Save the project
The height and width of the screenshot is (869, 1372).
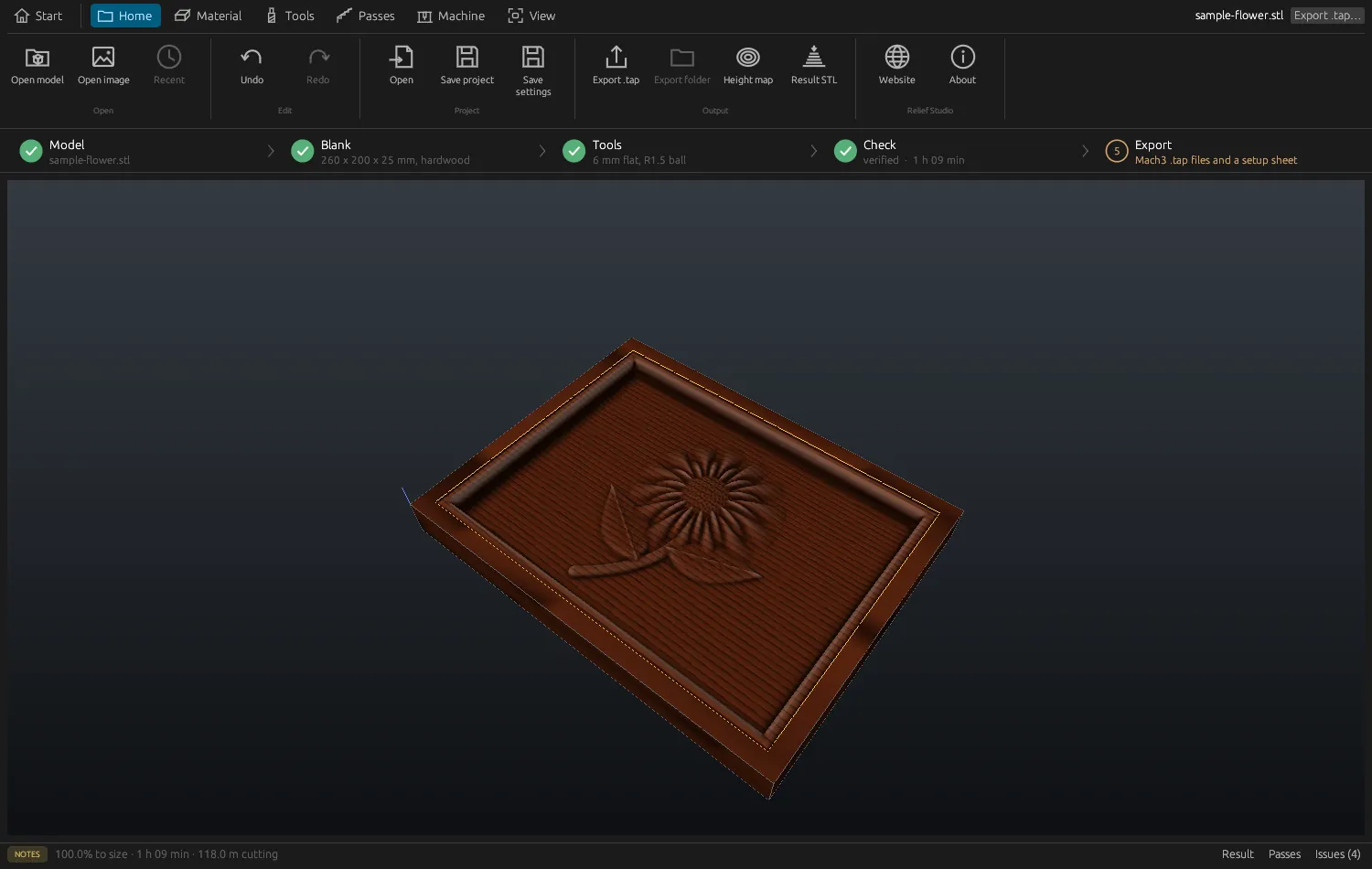(x=467, y=66)
